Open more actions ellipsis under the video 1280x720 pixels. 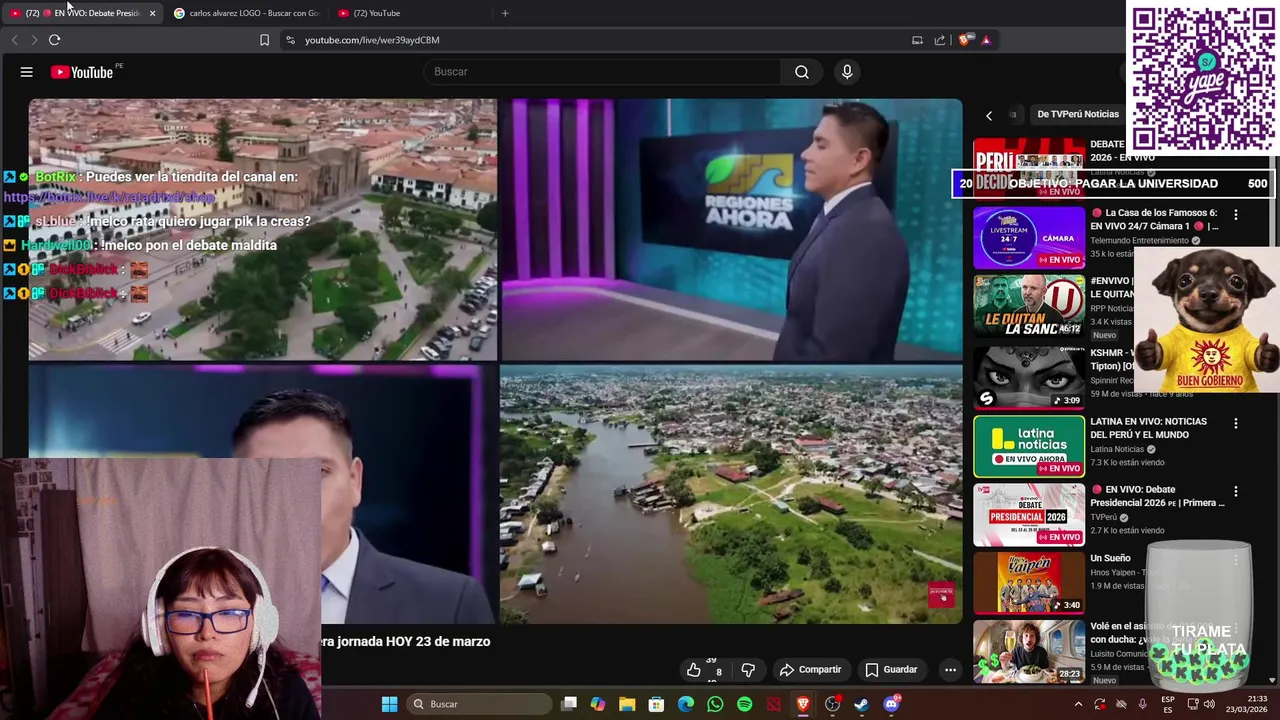pyautogui.click(x=950, y=670)
